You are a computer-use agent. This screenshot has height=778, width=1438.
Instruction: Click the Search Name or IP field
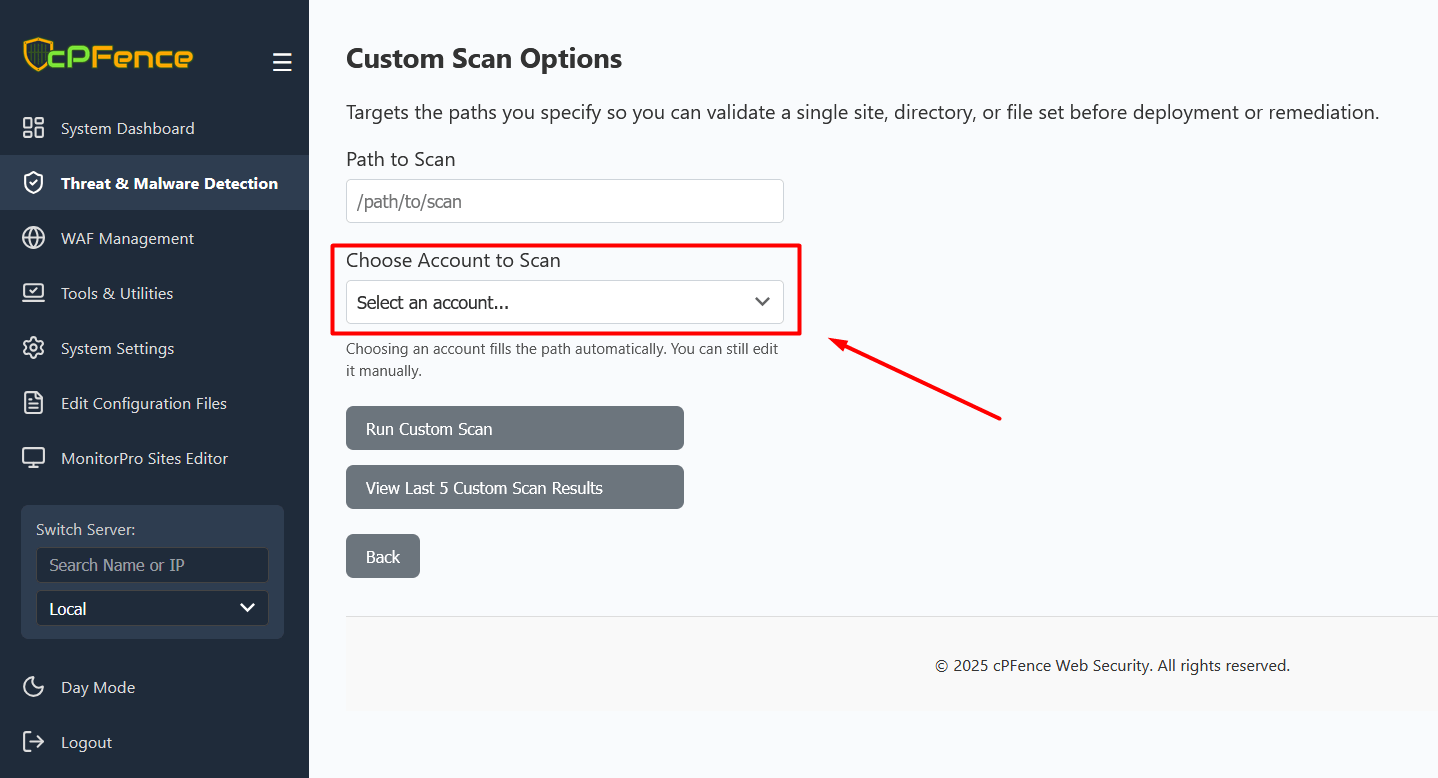(151, 565)
